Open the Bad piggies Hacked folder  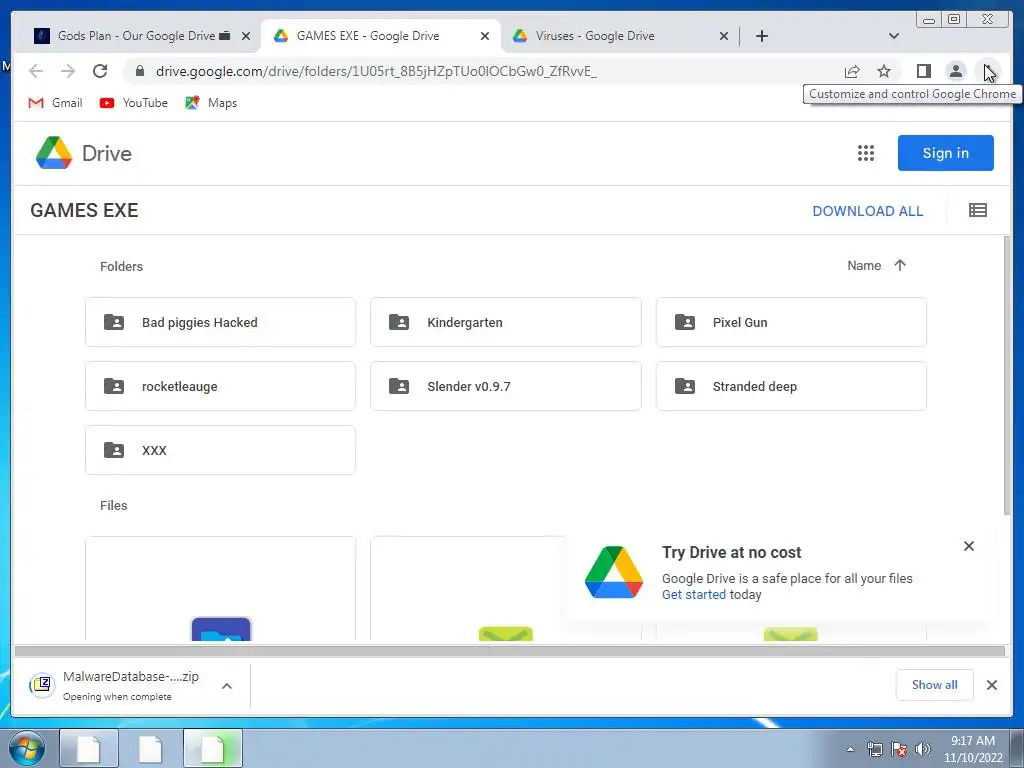pyautogui.click(x=221, y=322)
